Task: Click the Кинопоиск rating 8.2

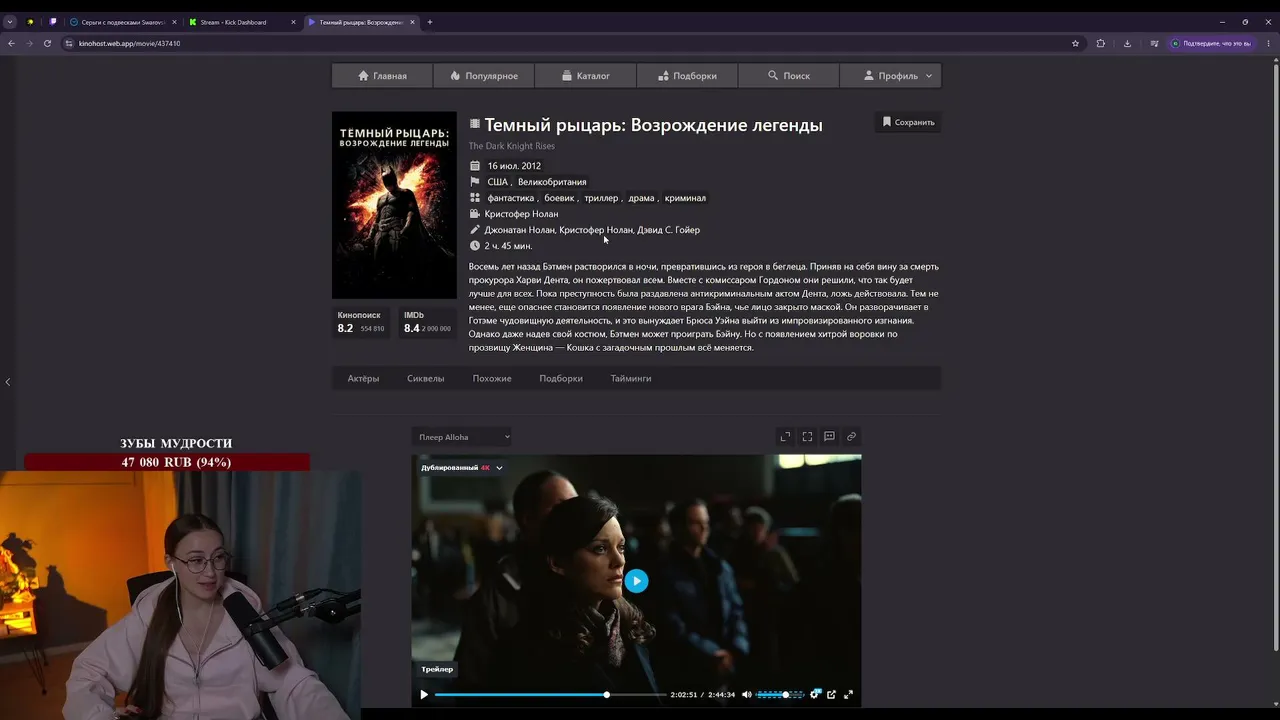Action: click(361, 322)
